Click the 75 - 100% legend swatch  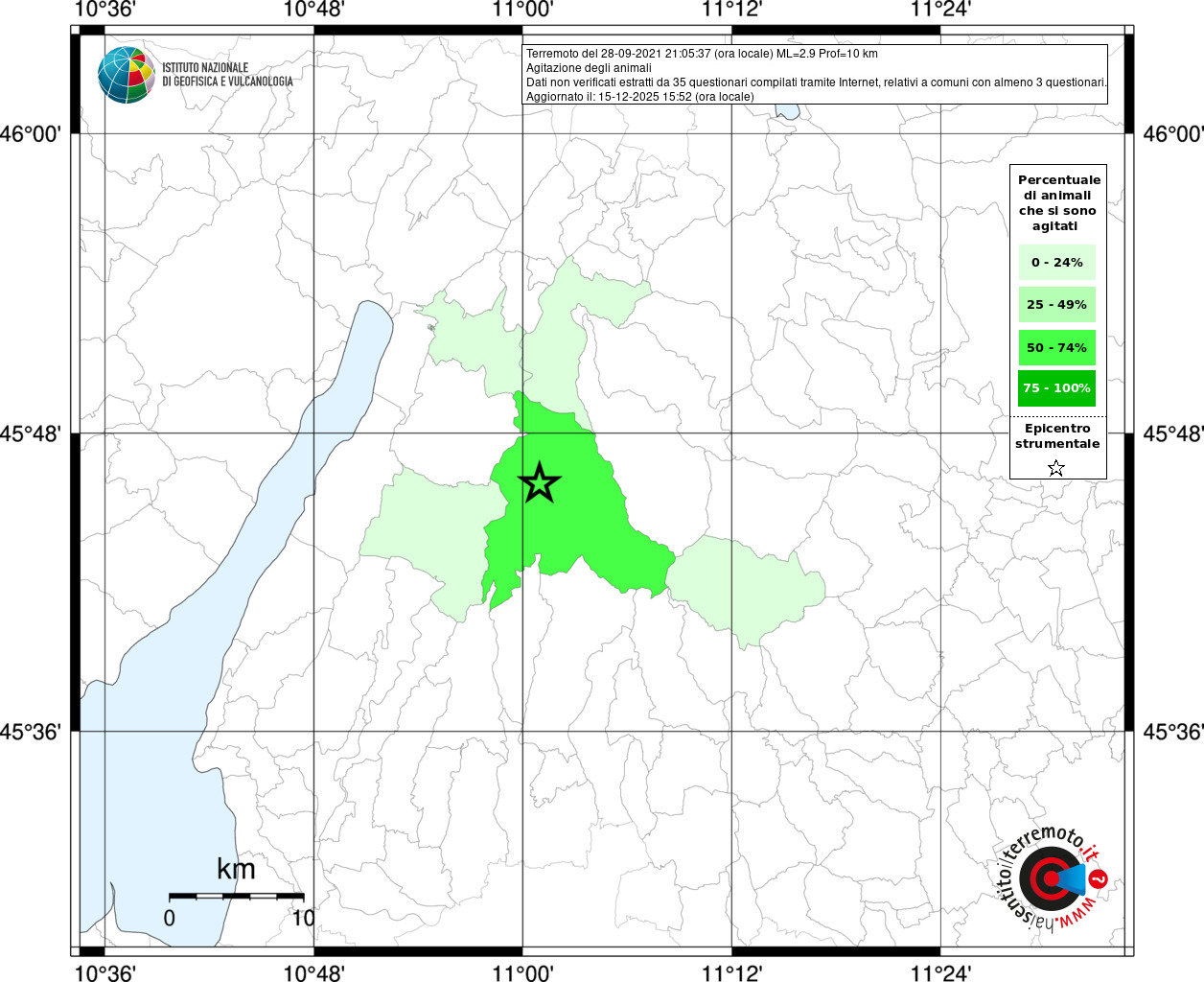tap(1056, 388)
